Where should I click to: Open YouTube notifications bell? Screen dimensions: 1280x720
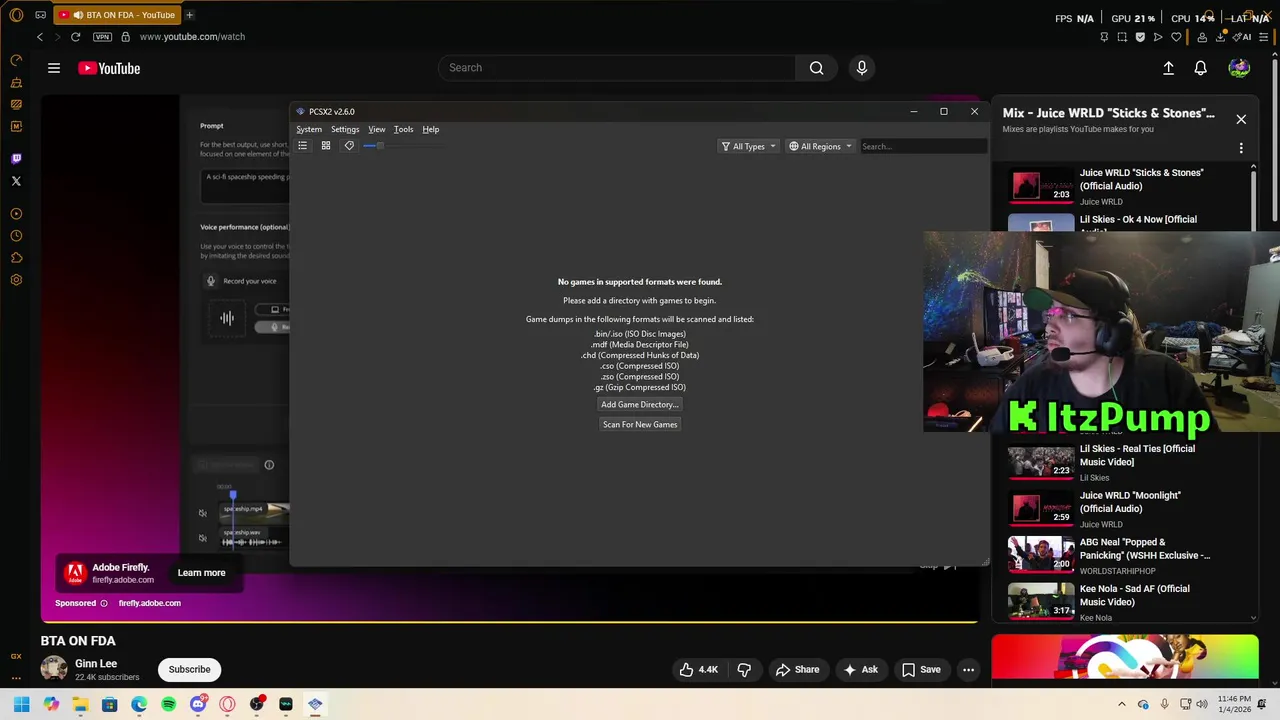point(1200,68)
